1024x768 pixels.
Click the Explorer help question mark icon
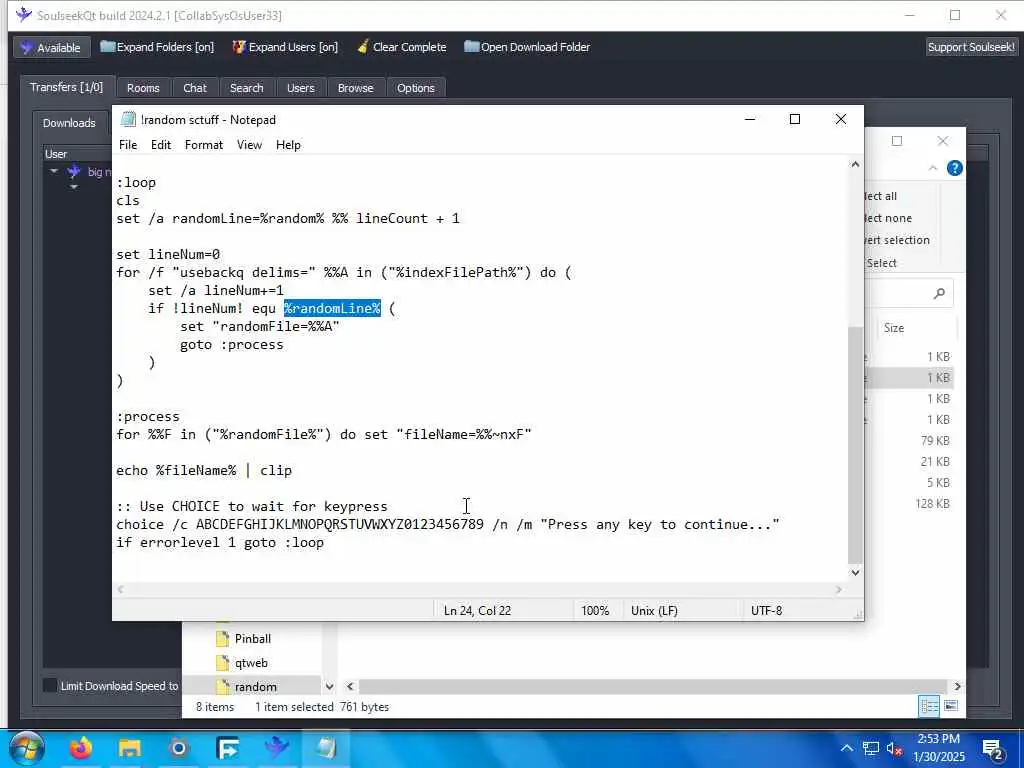(x=954, y=168)
